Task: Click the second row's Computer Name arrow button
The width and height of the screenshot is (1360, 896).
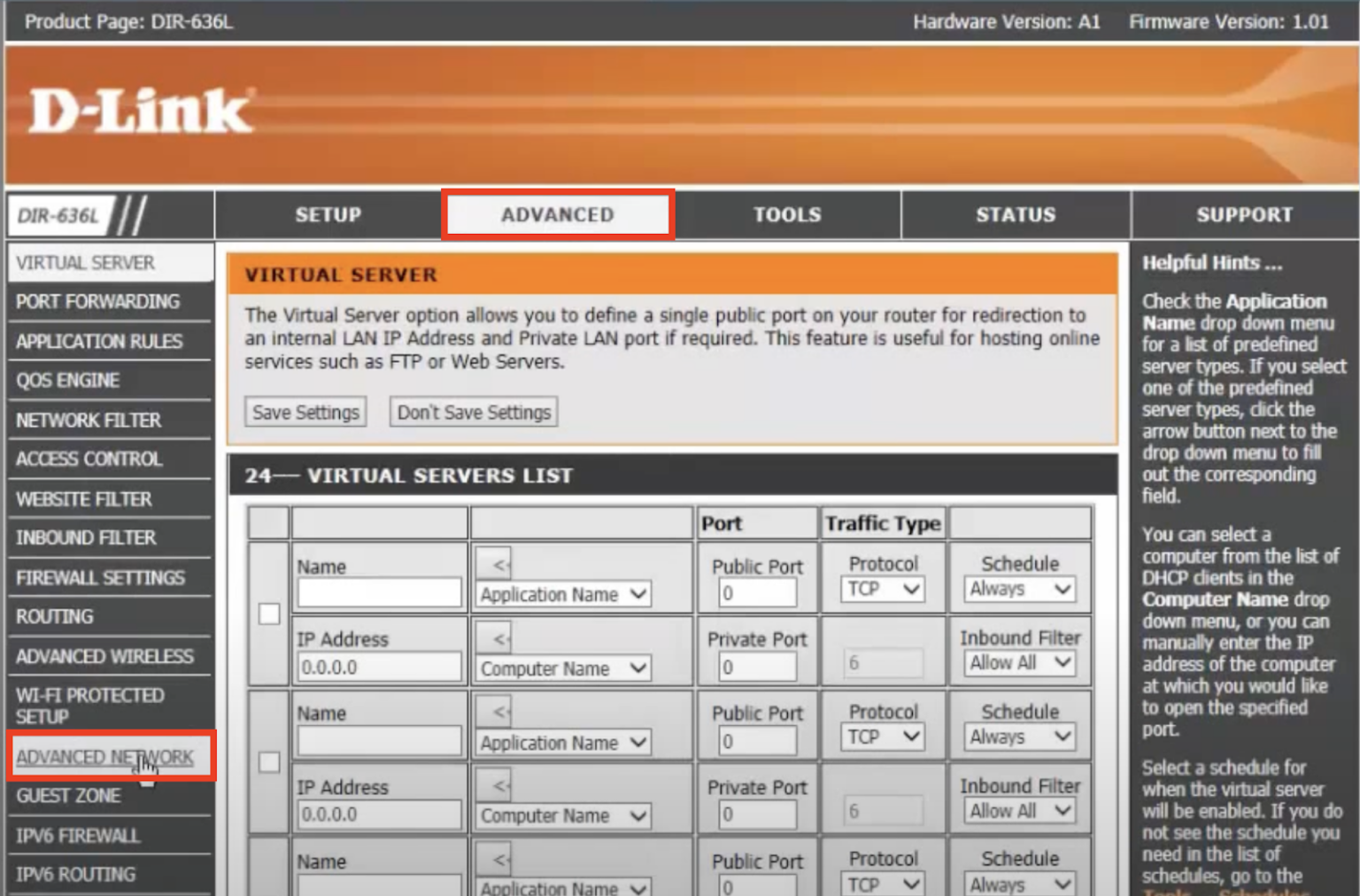Action: tap(499, 785)
